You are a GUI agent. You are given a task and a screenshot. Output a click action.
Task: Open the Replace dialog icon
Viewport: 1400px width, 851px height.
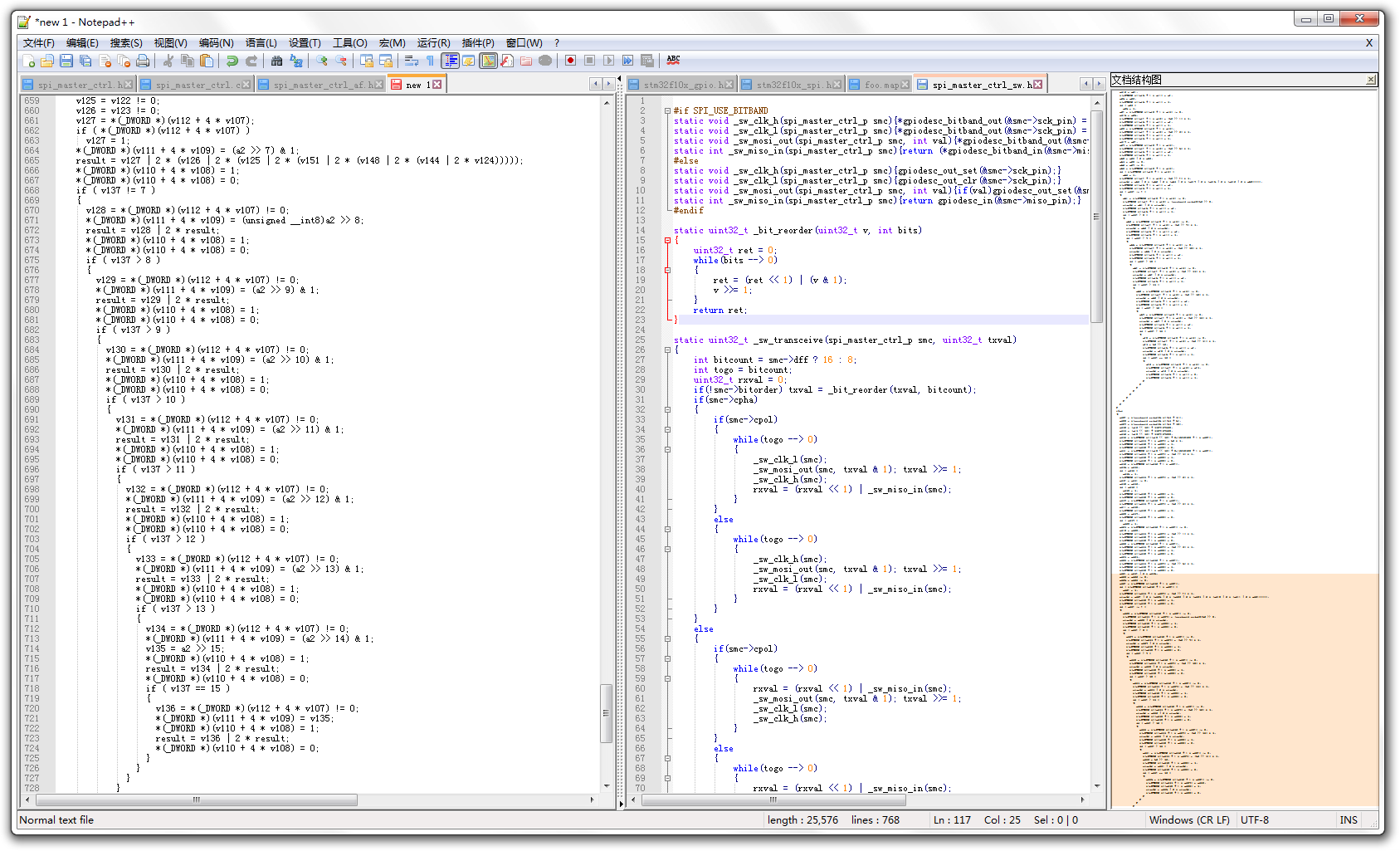(295, 61)
